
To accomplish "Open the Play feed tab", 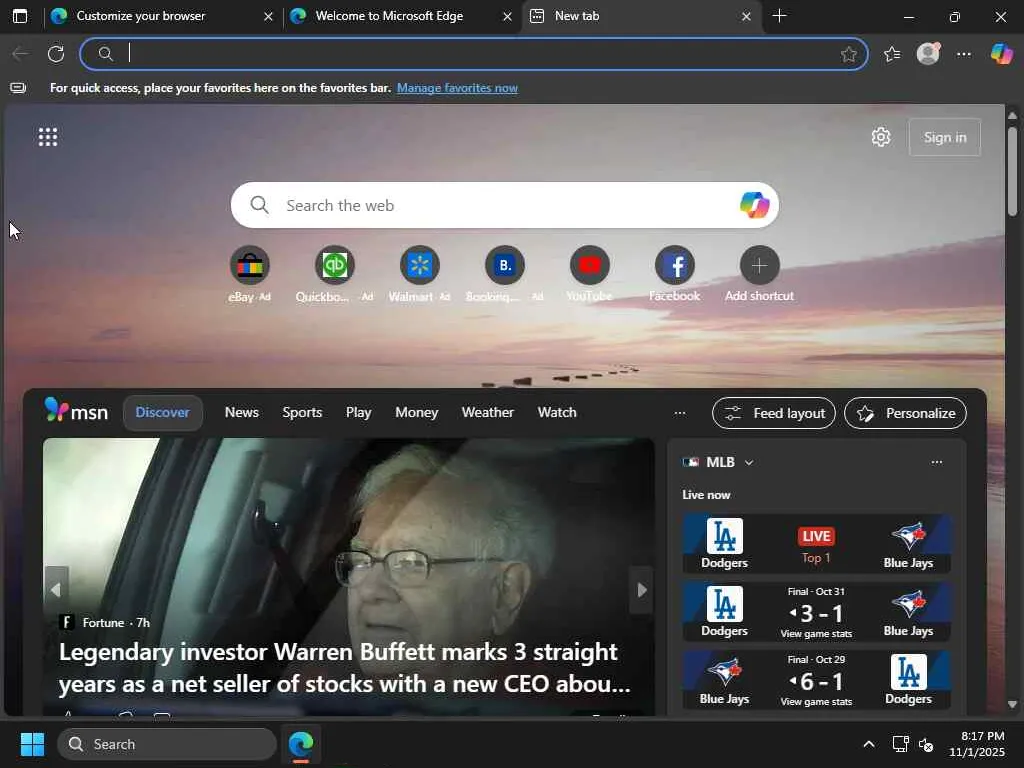I will coord(359,413).
